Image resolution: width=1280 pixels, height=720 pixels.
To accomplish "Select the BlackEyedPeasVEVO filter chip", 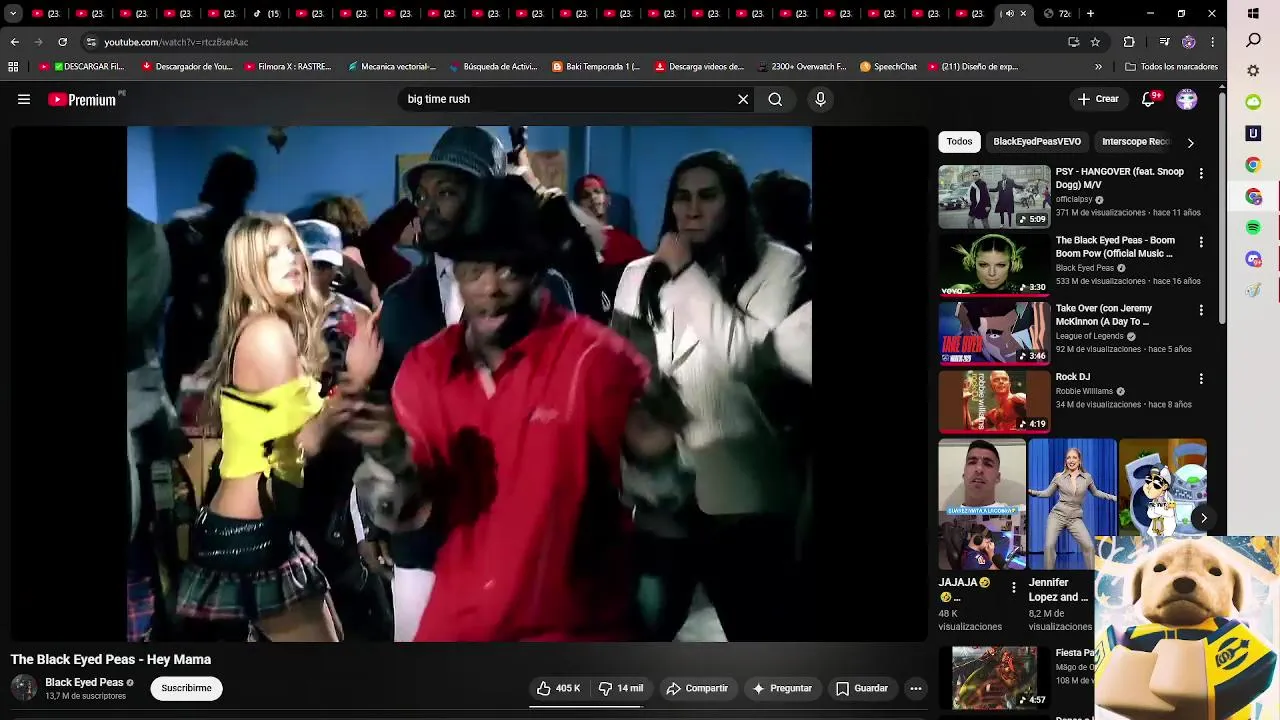I will (1037, 142).
